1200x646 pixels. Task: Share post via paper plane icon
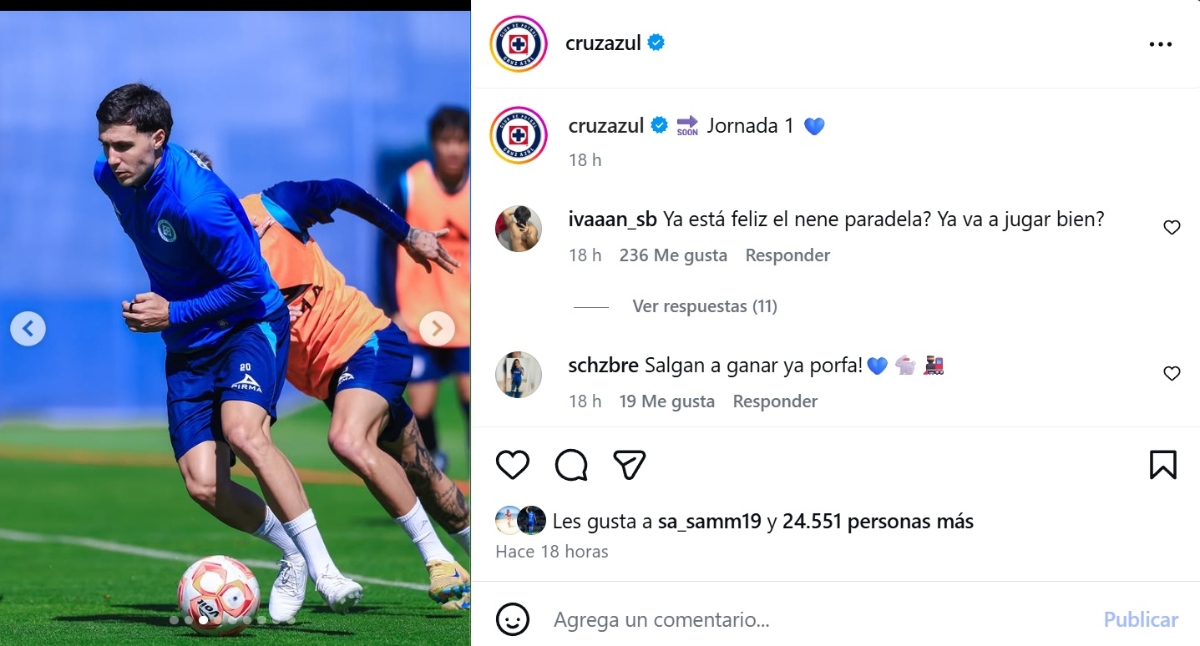(629, 464)
